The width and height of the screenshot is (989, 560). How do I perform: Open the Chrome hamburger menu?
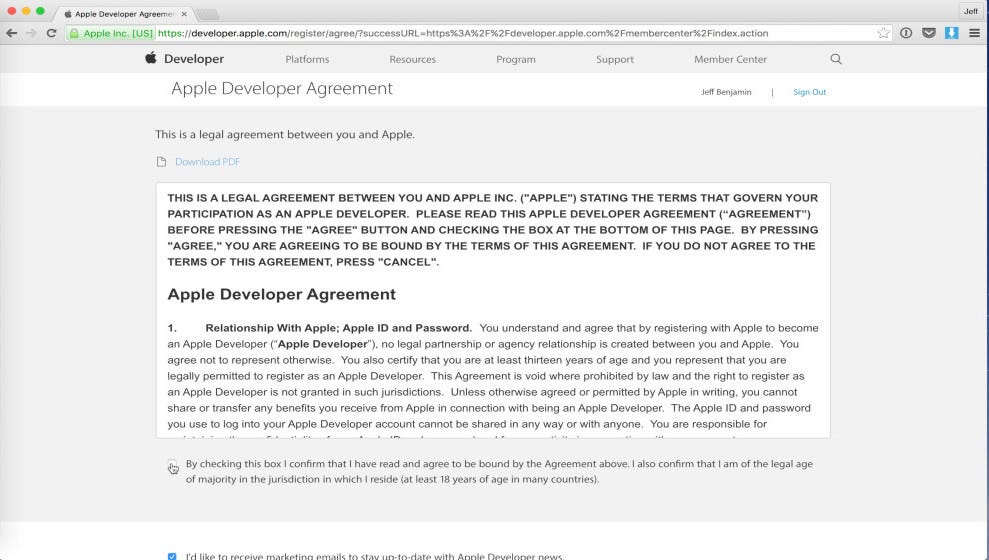point(974,33)
